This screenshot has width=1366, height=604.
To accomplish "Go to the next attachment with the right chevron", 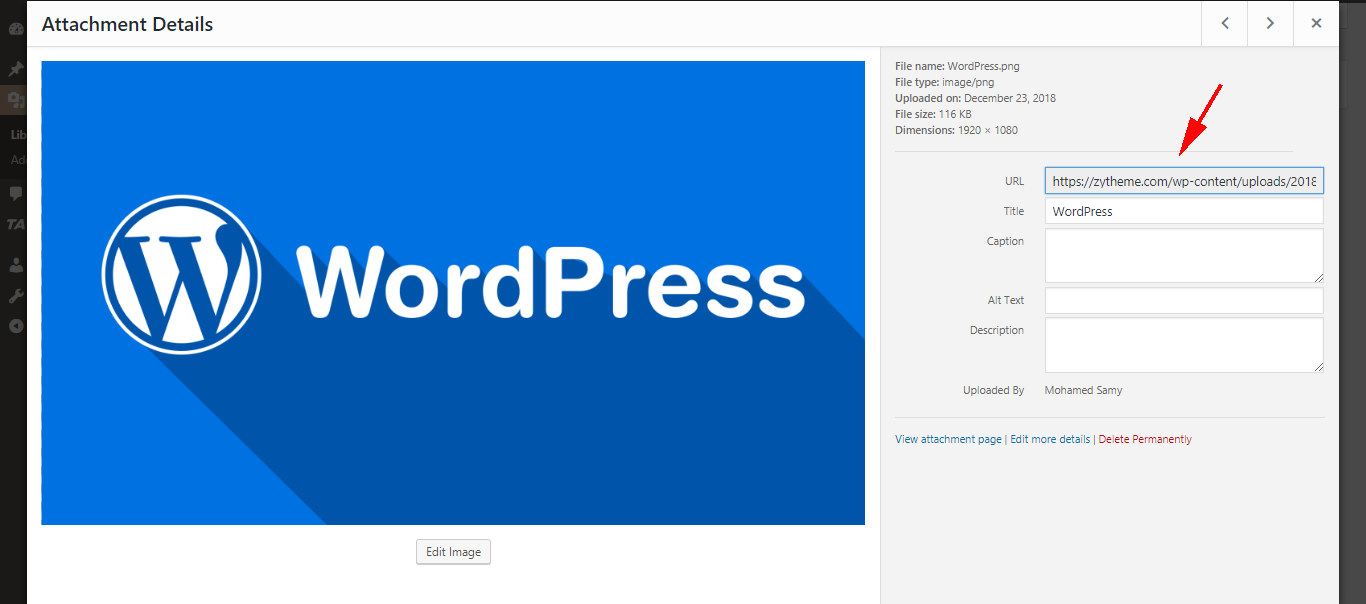I will pyautogui.click(x=1270, y=24).
